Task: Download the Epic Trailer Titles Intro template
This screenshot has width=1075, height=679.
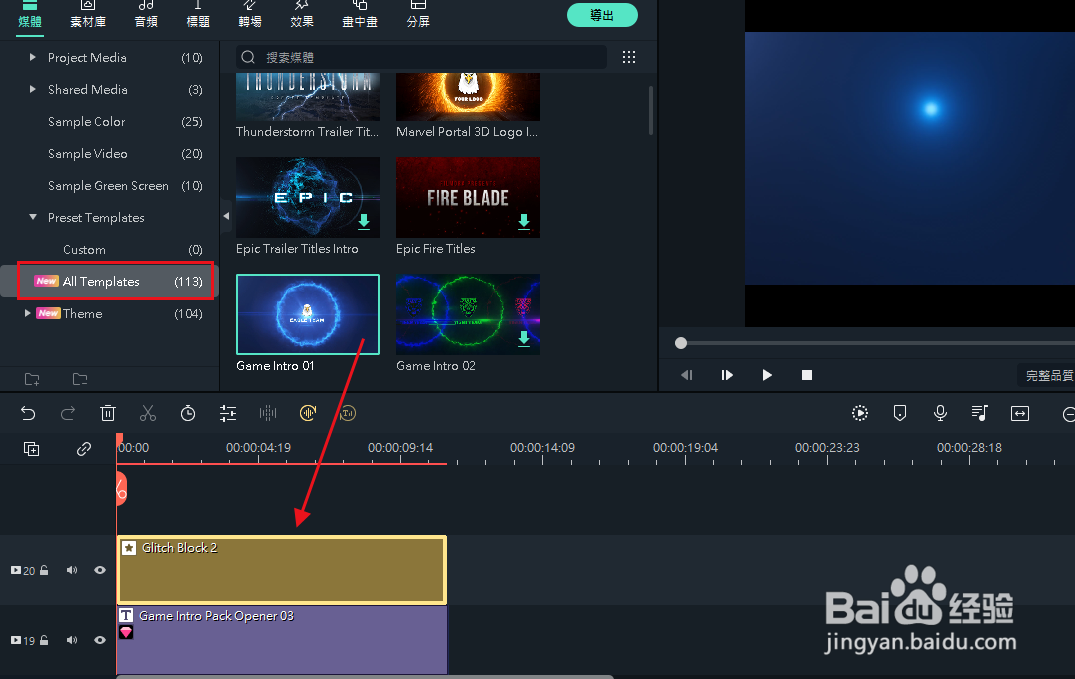Action: tap(364, 221)
